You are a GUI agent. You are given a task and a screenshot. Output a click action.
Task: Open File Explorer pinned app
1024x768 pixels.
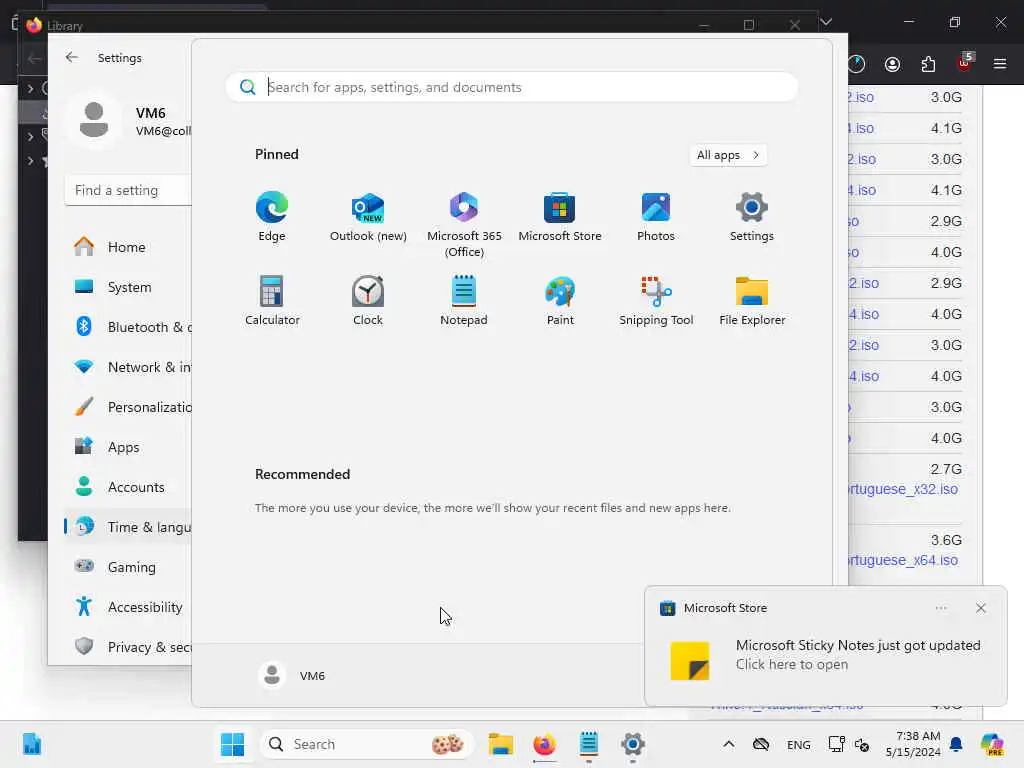click(x=752, y=300)
